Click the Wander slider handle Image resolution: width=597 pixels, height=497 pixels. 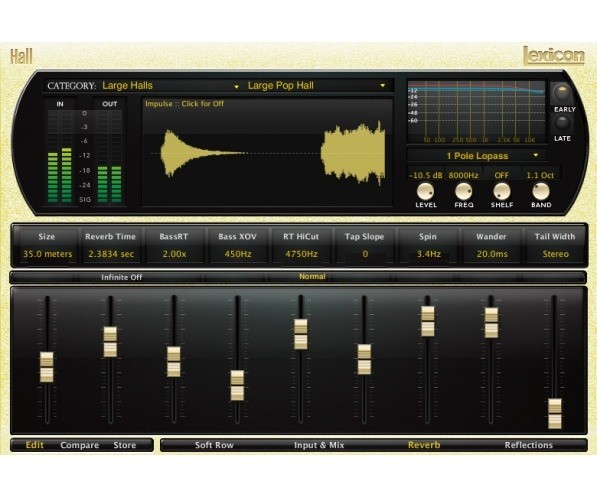coord(491,323)
